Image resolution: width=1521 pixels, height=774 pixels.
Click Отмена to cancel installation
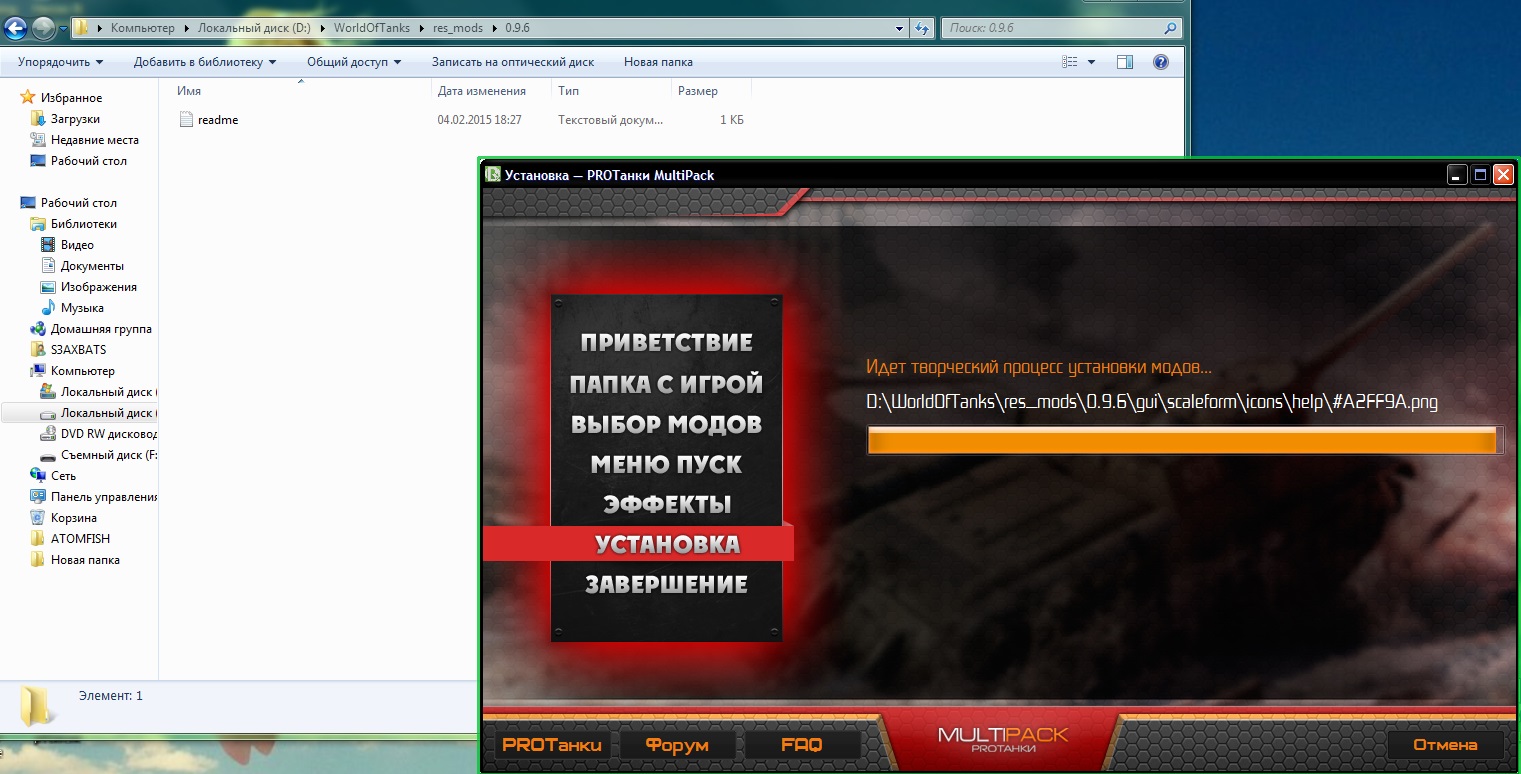pos(1445,745)
